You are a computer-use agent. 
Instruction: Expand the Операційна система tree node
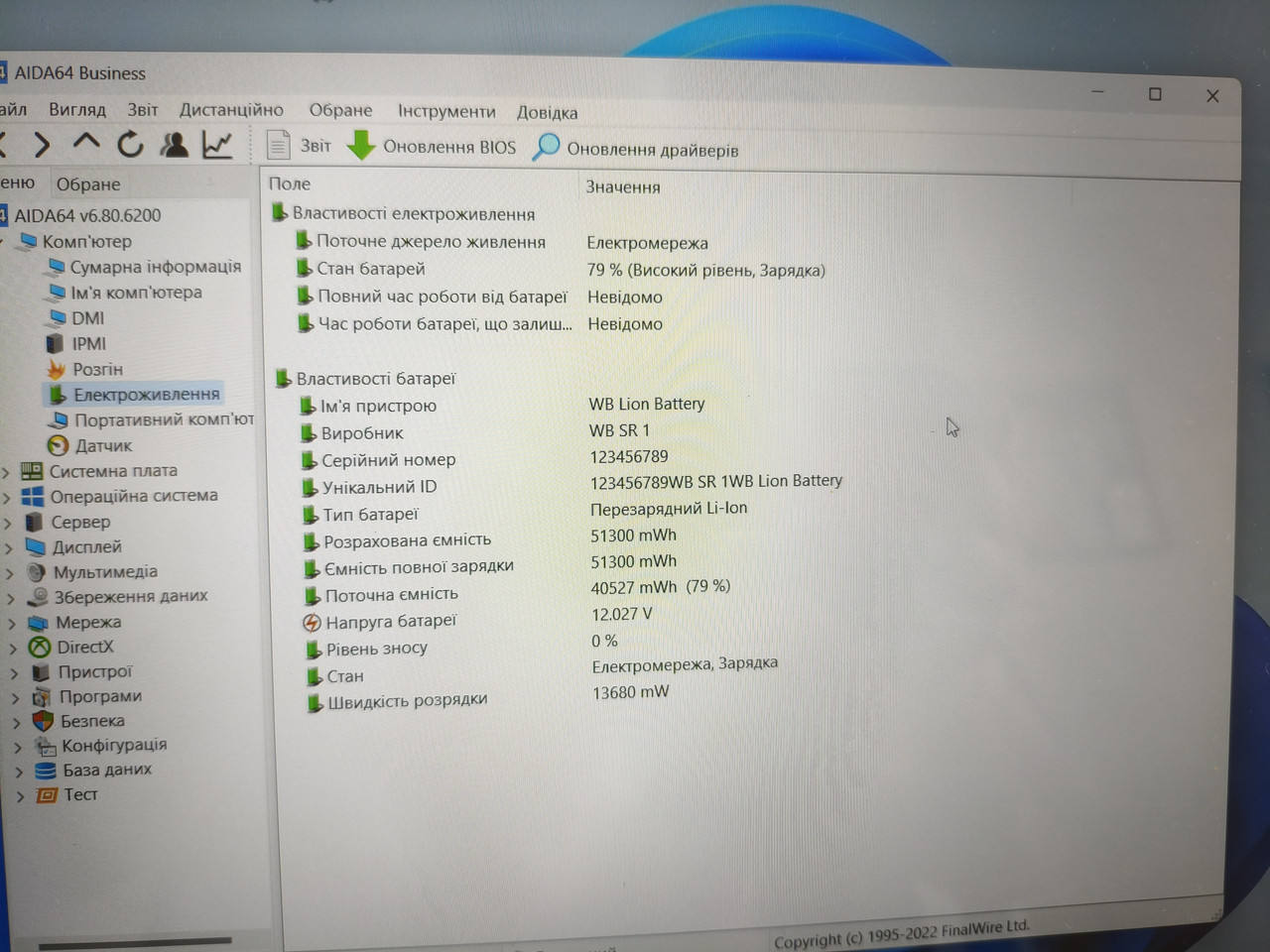[8, 497]
